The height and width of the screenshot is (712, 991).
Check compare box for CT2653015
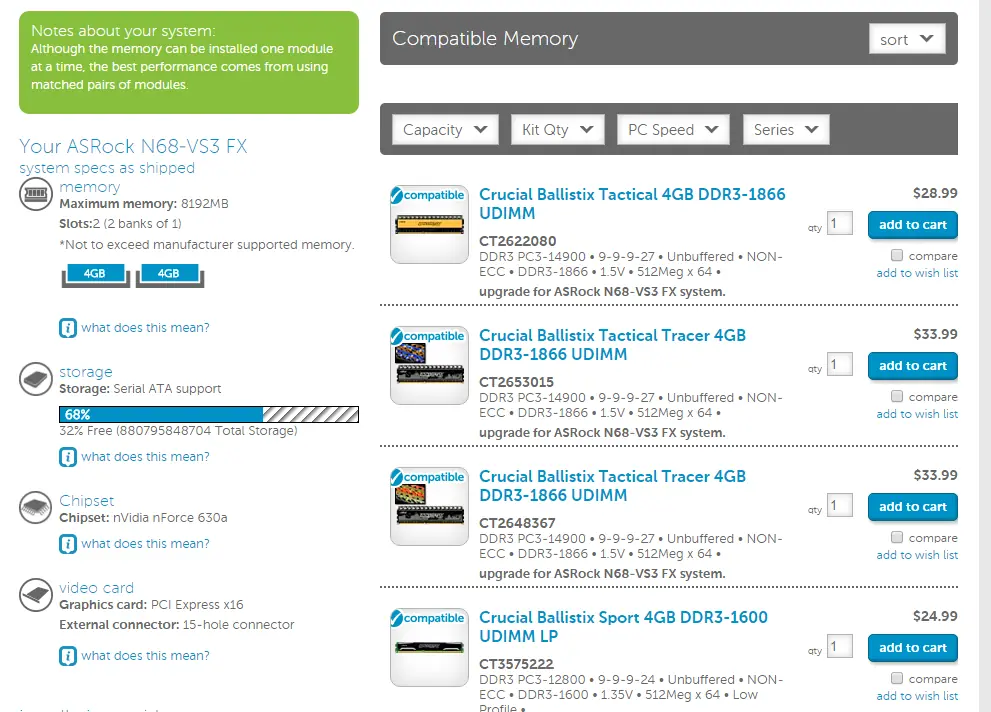point(897,396)
